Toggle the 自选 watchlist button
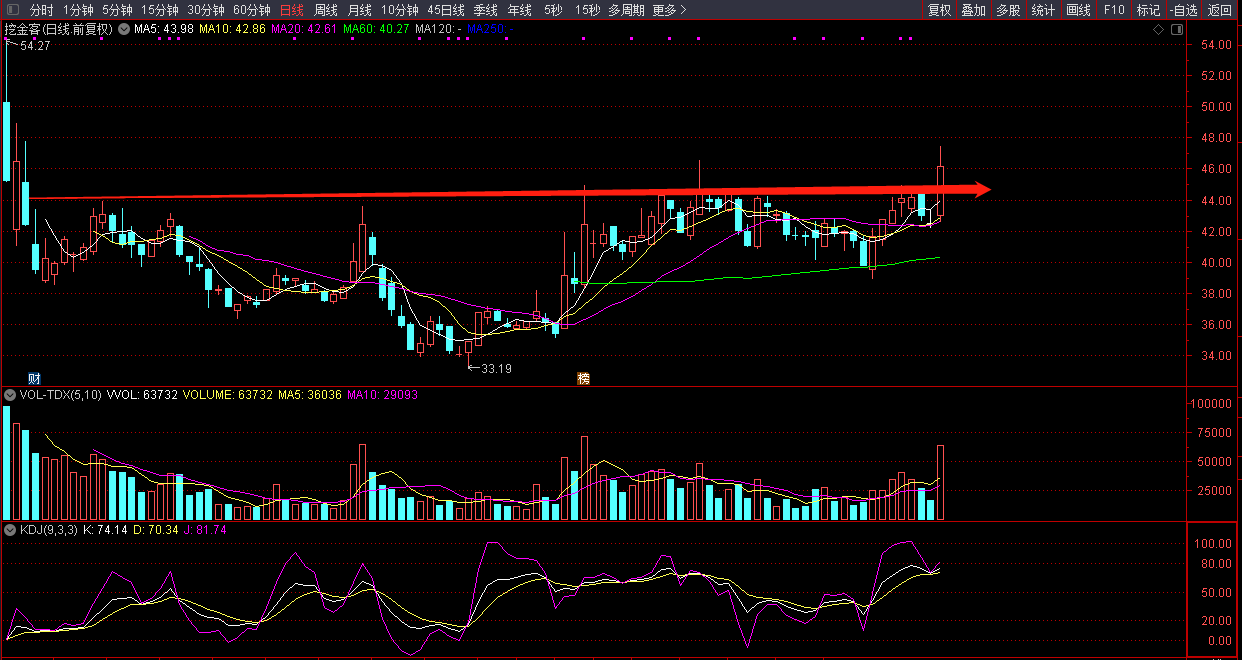This screenshot has width=1242, height=660. (1183, 10)
